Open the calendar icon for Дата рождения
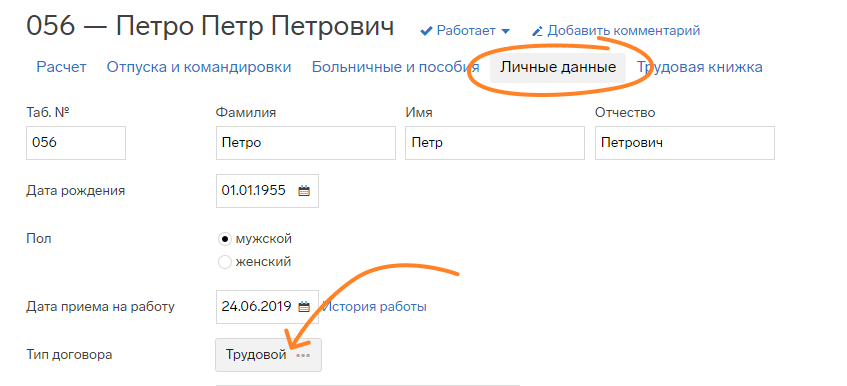 pos(304,191)
